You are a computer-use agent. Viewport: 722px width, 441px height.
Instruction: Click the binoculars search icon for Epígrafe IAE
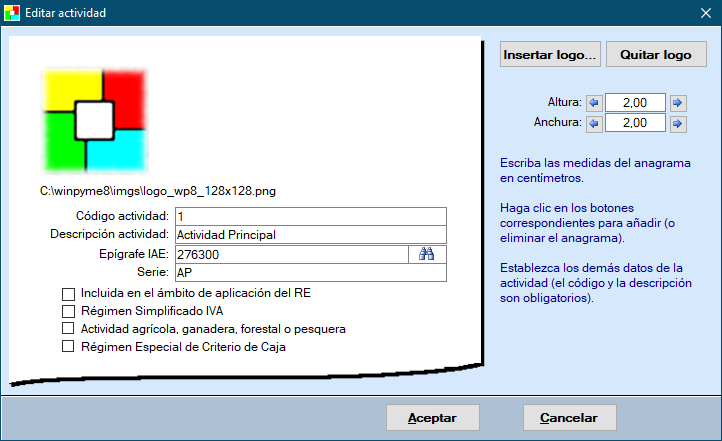coord(427,254)
